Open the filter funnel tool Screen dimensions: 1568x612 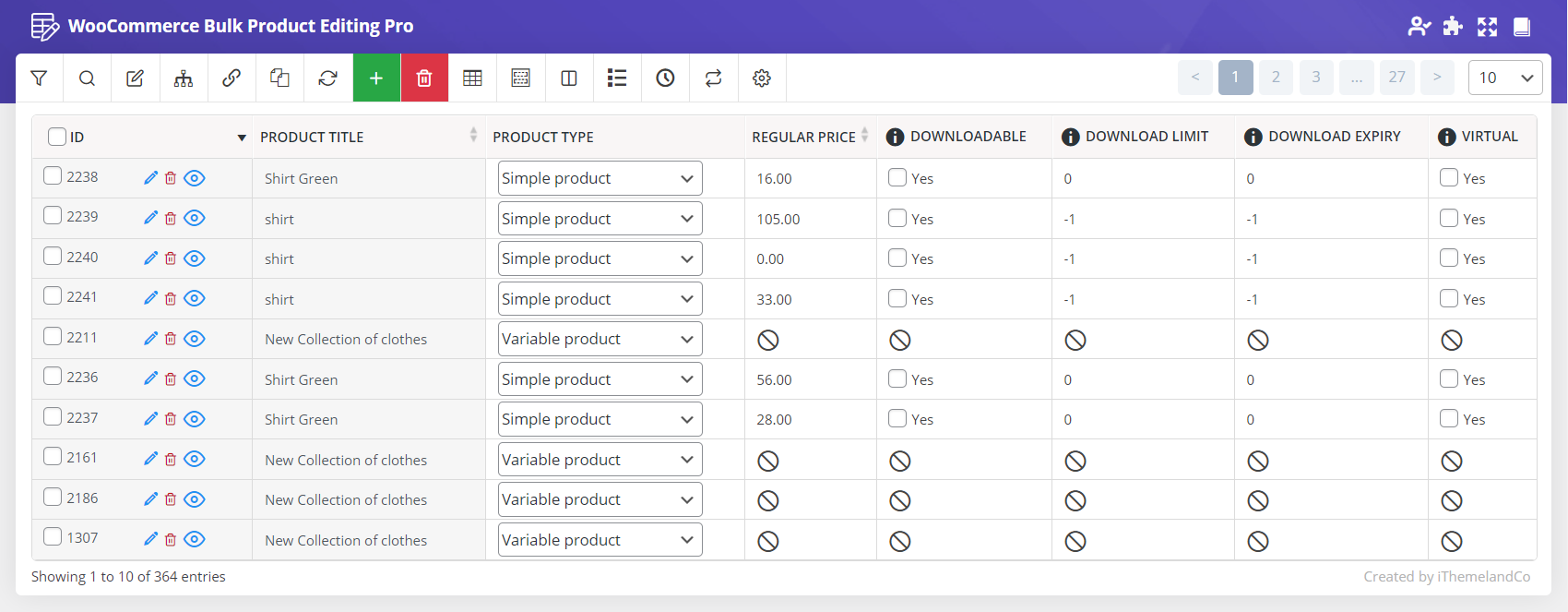coord(39,78)
